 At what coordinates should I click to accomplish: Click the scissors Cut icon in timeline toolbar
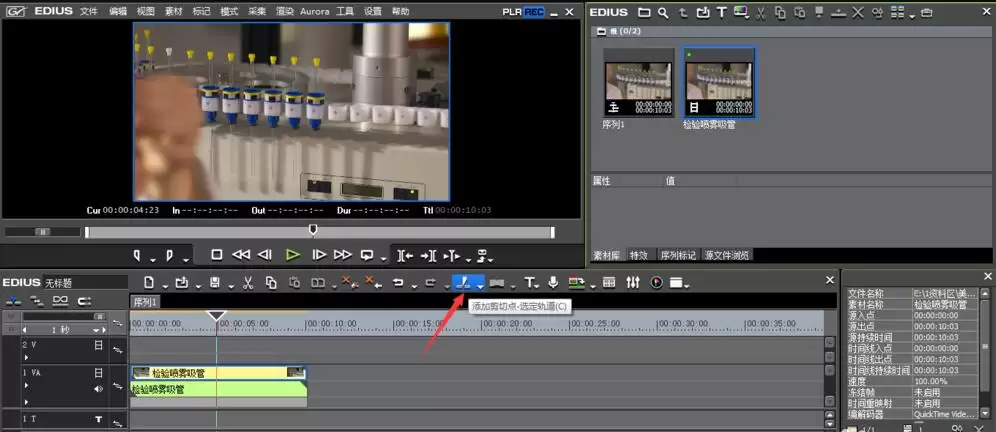[248, 283]
